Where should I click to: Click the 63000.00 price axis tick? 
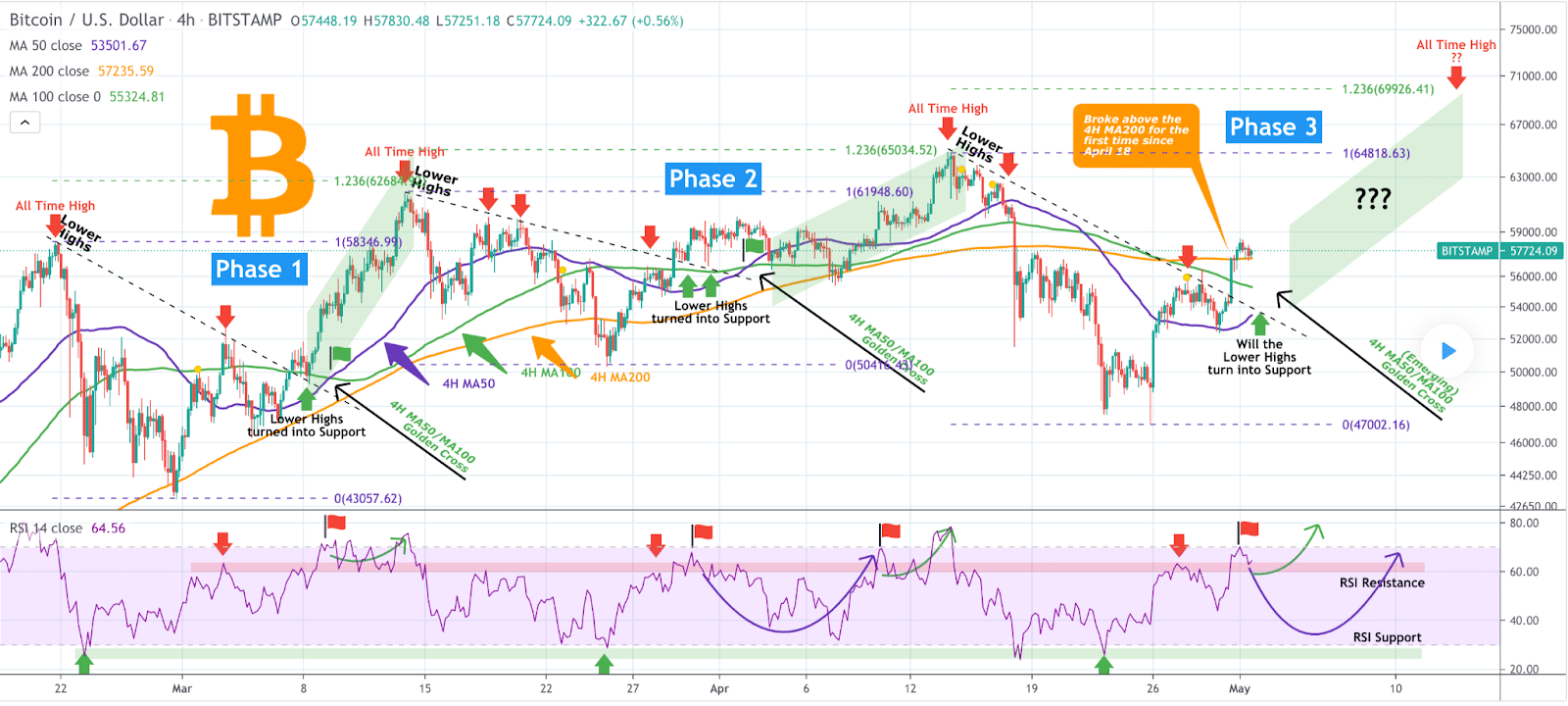point(1534,177)
